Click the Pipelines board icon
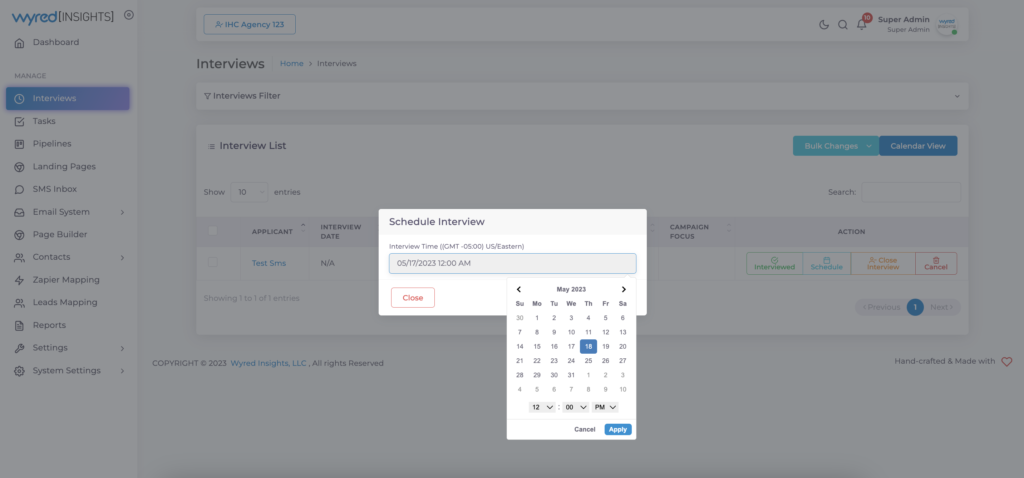Image resolution: width=1024 pixels, height=478 pixels. click(19, 144)
